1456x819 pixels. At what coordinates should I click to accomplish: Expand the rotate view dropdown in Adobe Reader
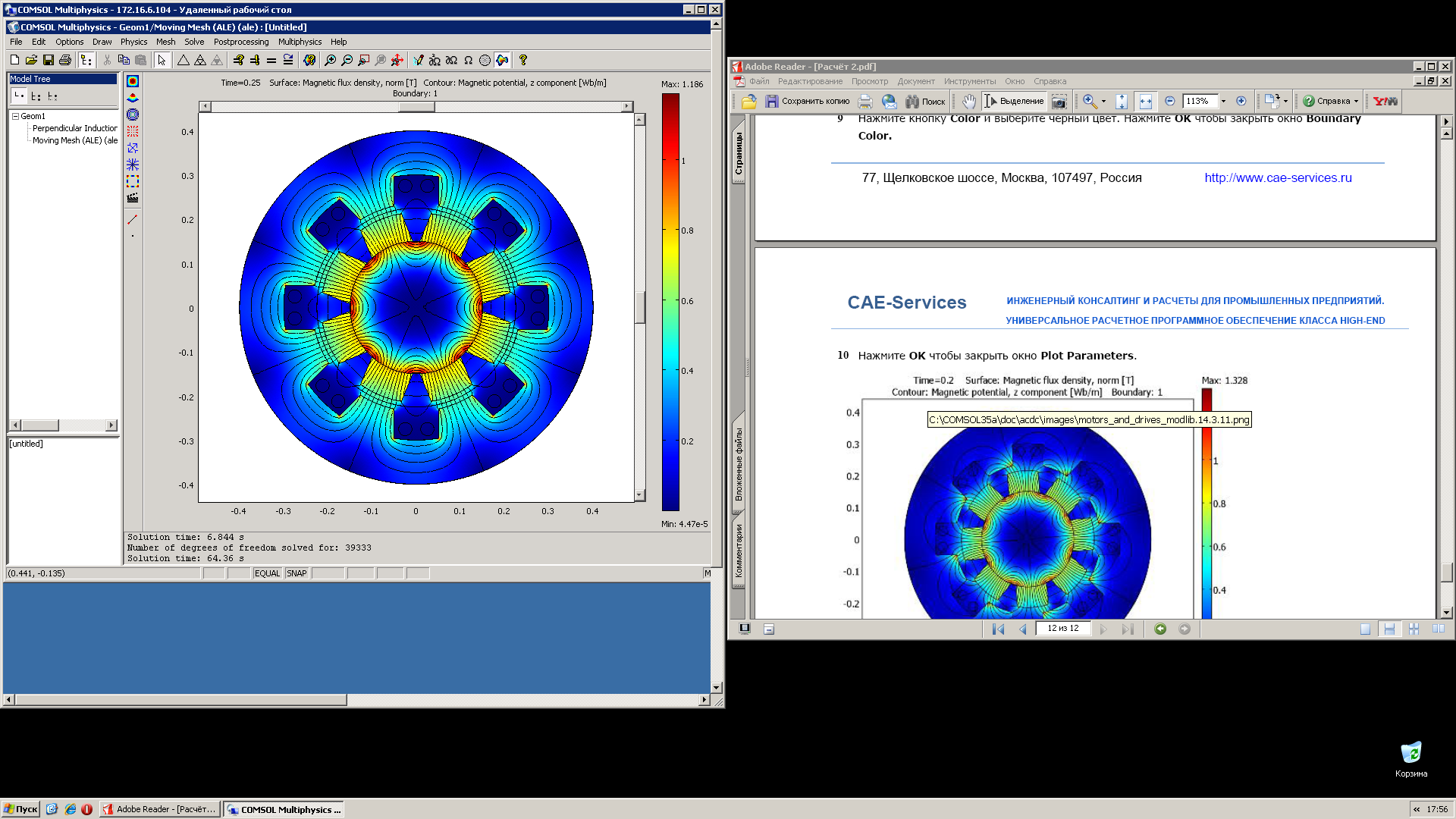[1285, 101]
